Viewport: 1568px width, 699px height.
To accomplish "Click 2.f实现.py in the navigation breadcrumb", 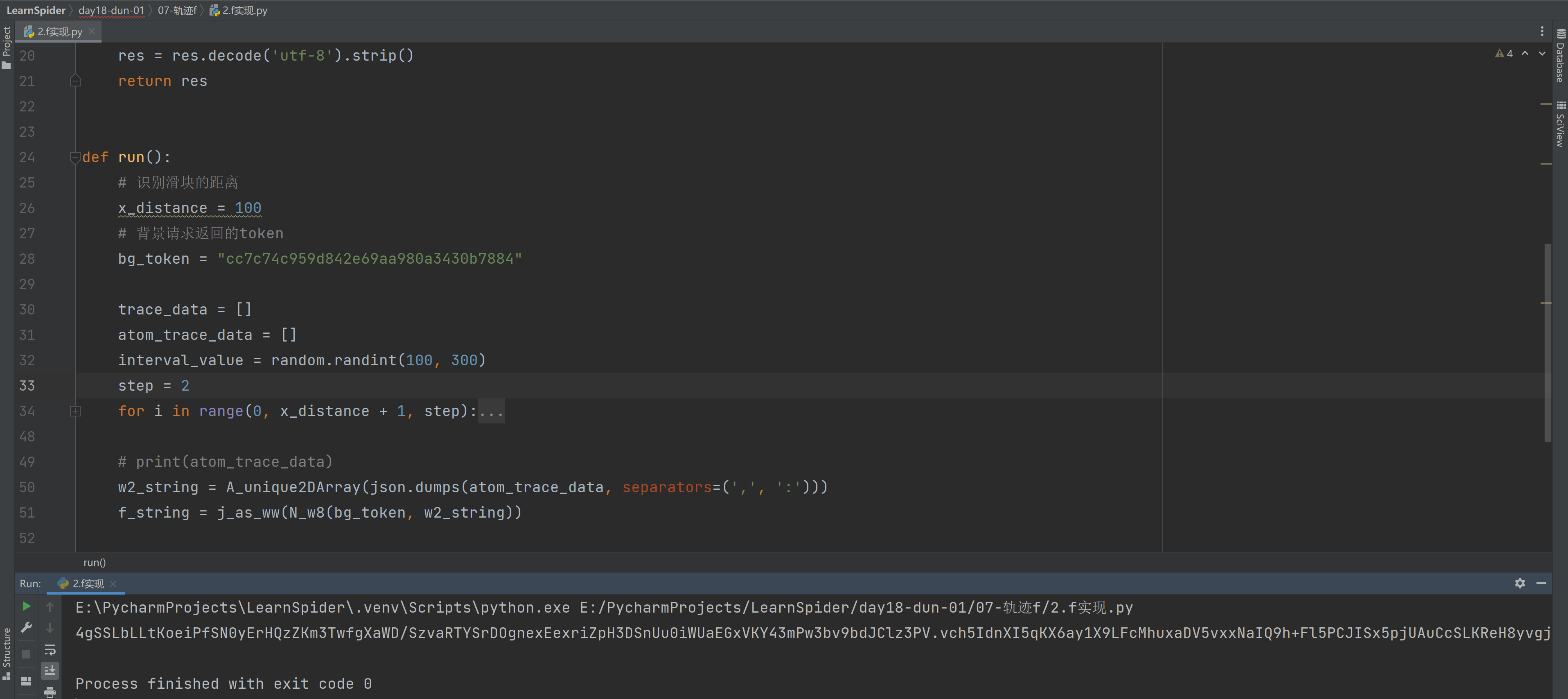I will pos(239,10).
